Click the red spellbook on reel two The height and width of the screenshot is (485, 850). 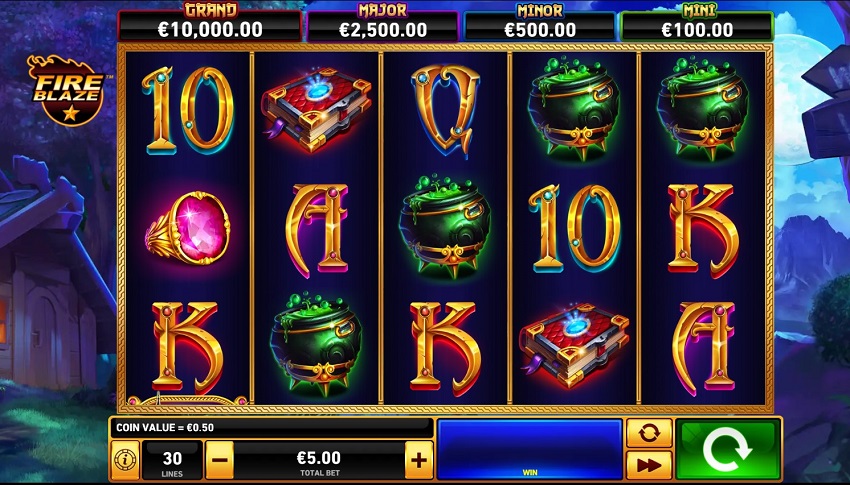point(317,109)
